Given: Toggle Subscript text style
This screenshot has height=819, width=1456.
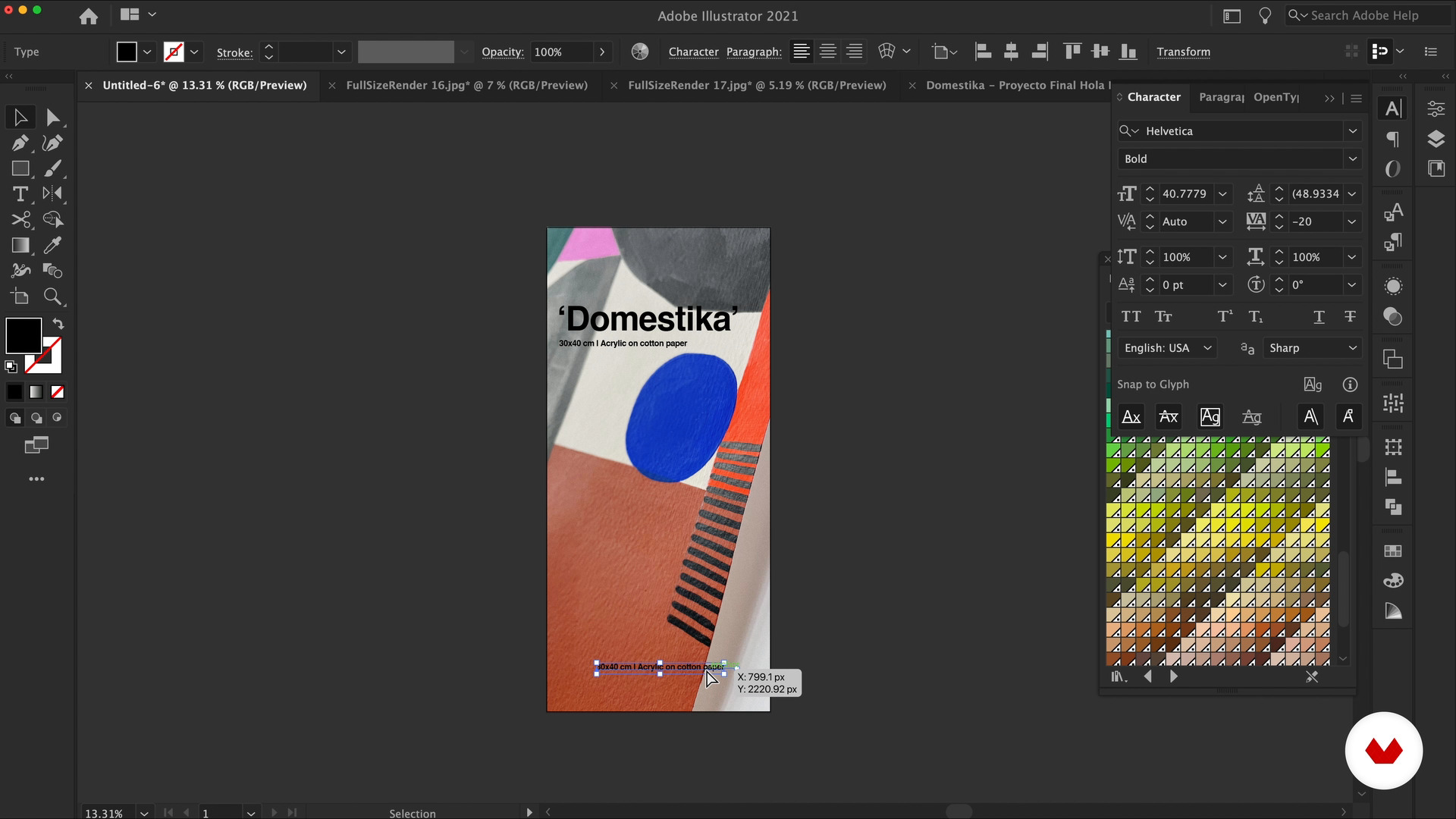Looking at the screenshot, I should click(x=1256, y=317).
